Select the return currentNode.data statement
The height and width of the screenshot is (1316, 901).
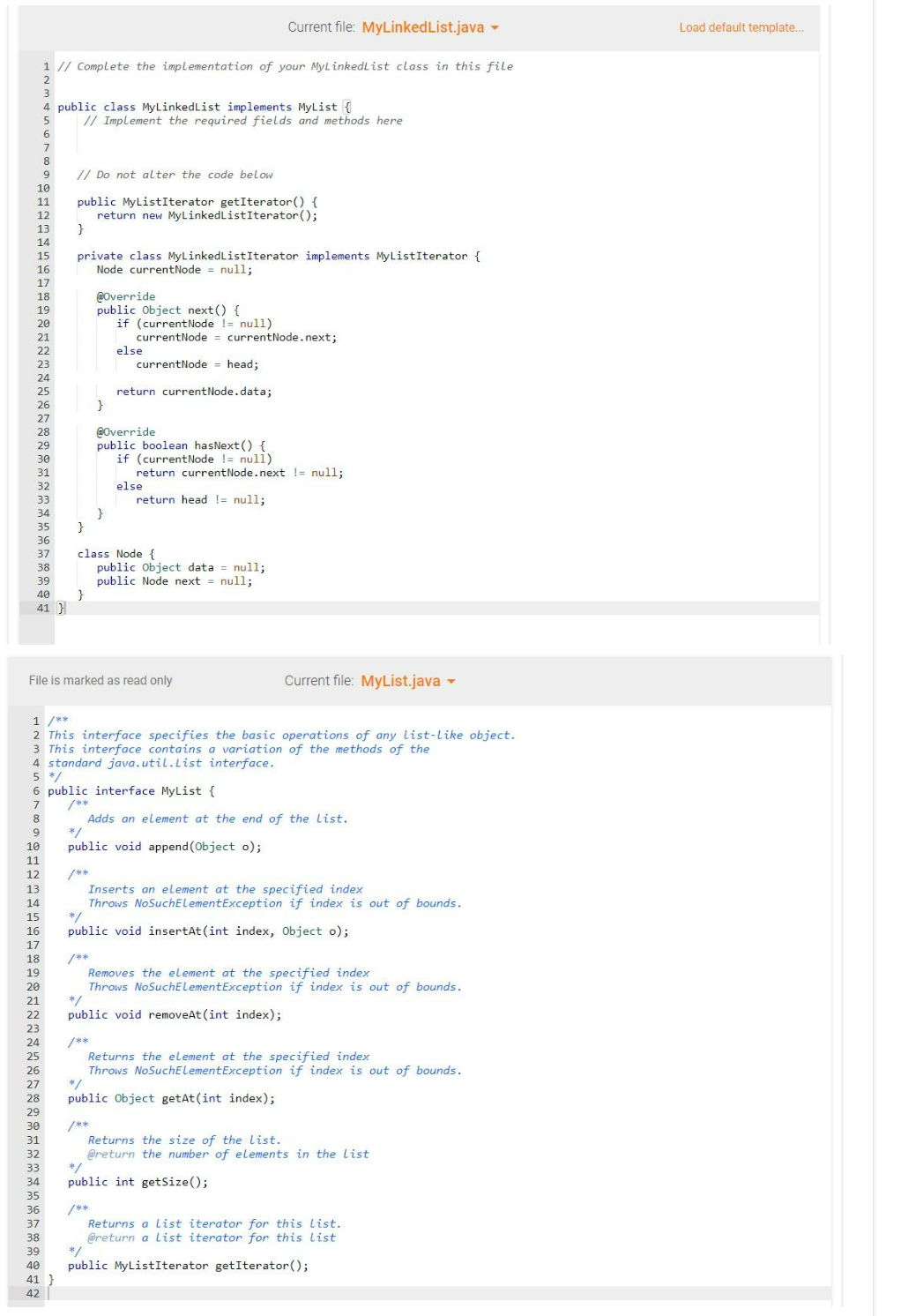(194, 391)
